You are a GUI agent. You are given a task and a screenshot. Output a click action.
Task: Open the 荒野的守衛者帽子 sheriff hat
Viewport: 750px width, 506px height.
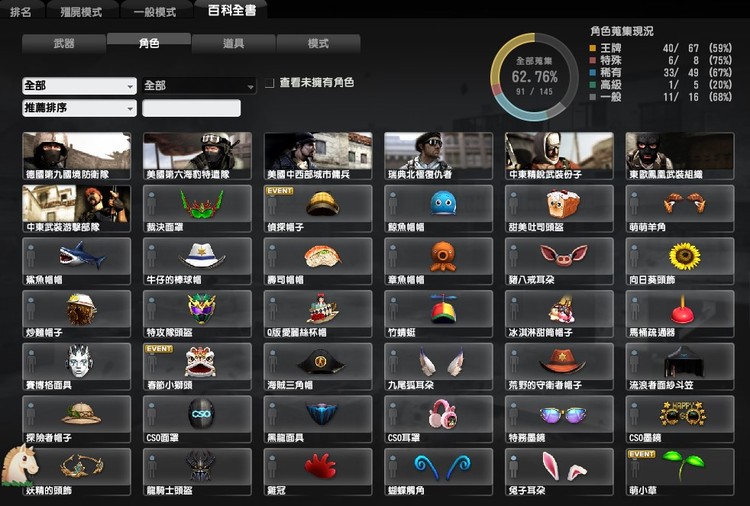(x=559, y=366)
